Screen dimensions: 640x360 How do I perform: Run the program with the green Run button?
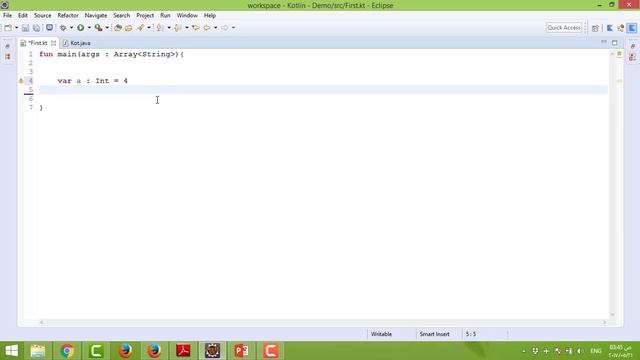(81, 28)
